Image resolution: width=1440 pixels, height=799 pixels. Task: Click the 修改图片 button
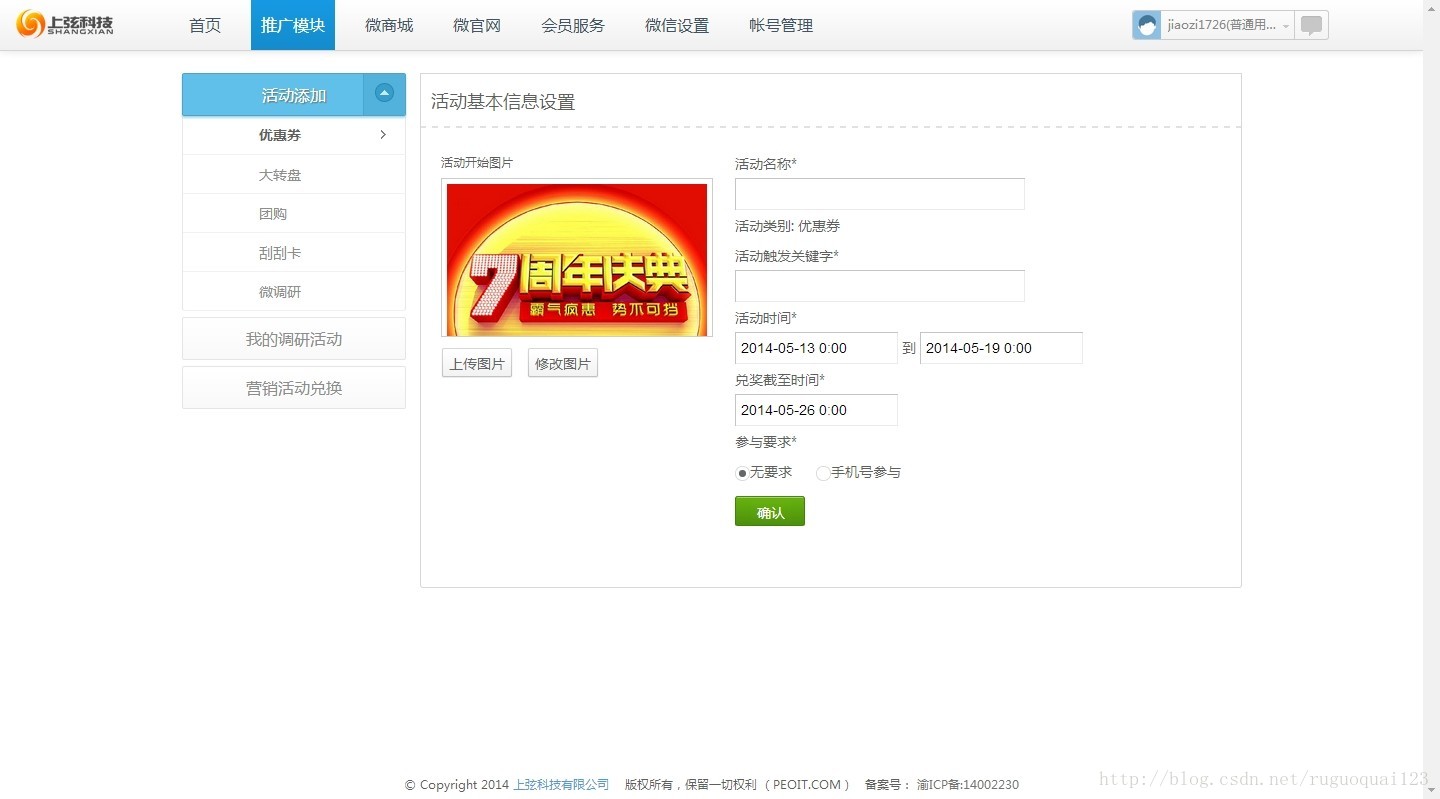pyautogui.click(x=563, y=364)
